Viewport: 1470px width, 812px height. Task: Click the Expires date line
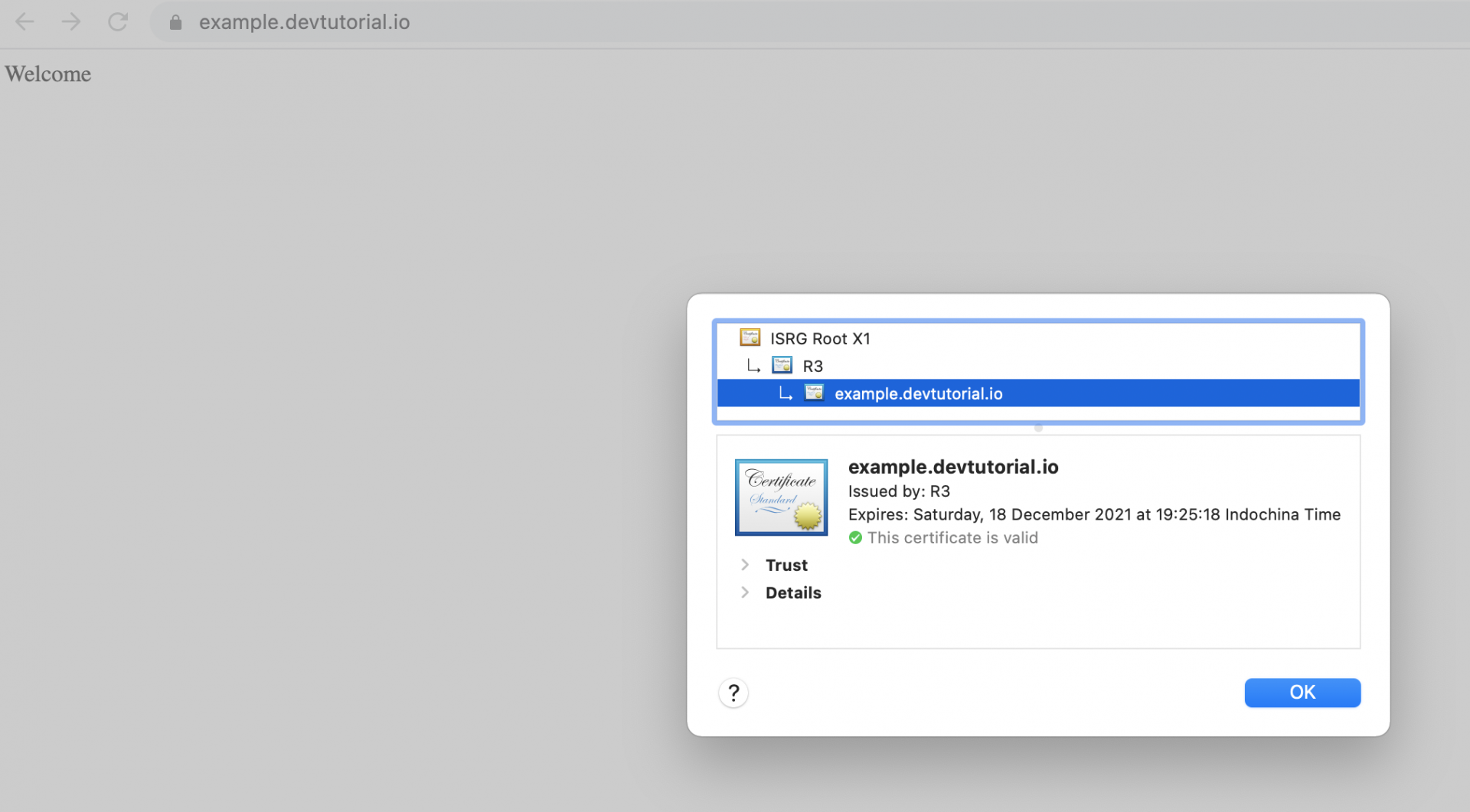pyautogui.click(x=1094, y=514)
